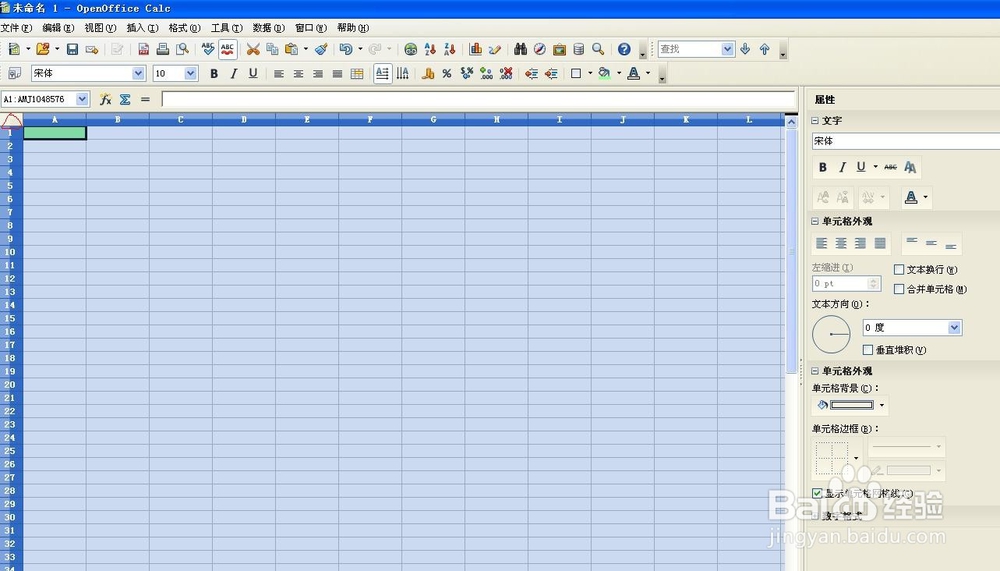Open the 文件 menu
Screen dimensions: 1000x571
pos(16,28)
